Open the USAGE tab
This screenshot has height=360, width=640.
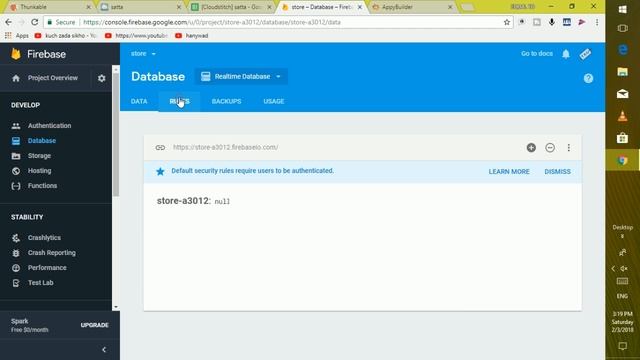(x=273, y=101)
